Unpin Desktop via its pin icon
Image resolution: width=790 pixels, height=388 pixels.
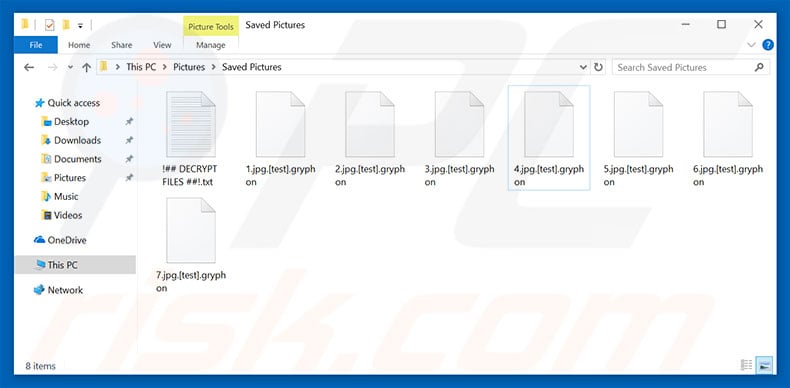pyautogui.click(x=129, y=121)
